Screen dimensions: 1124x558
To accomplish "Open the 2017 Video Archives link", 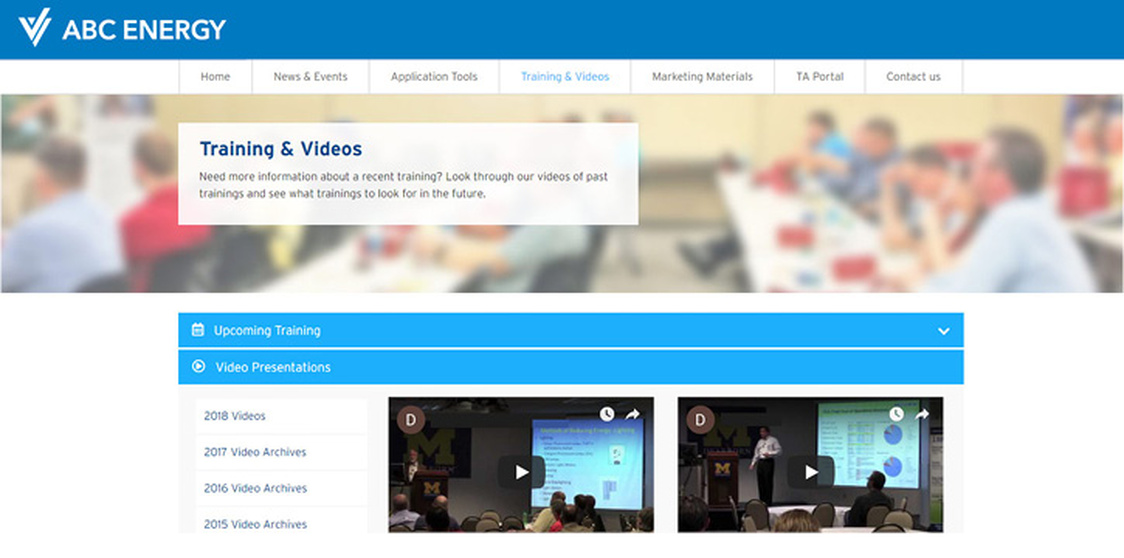I will pos(255,452).
